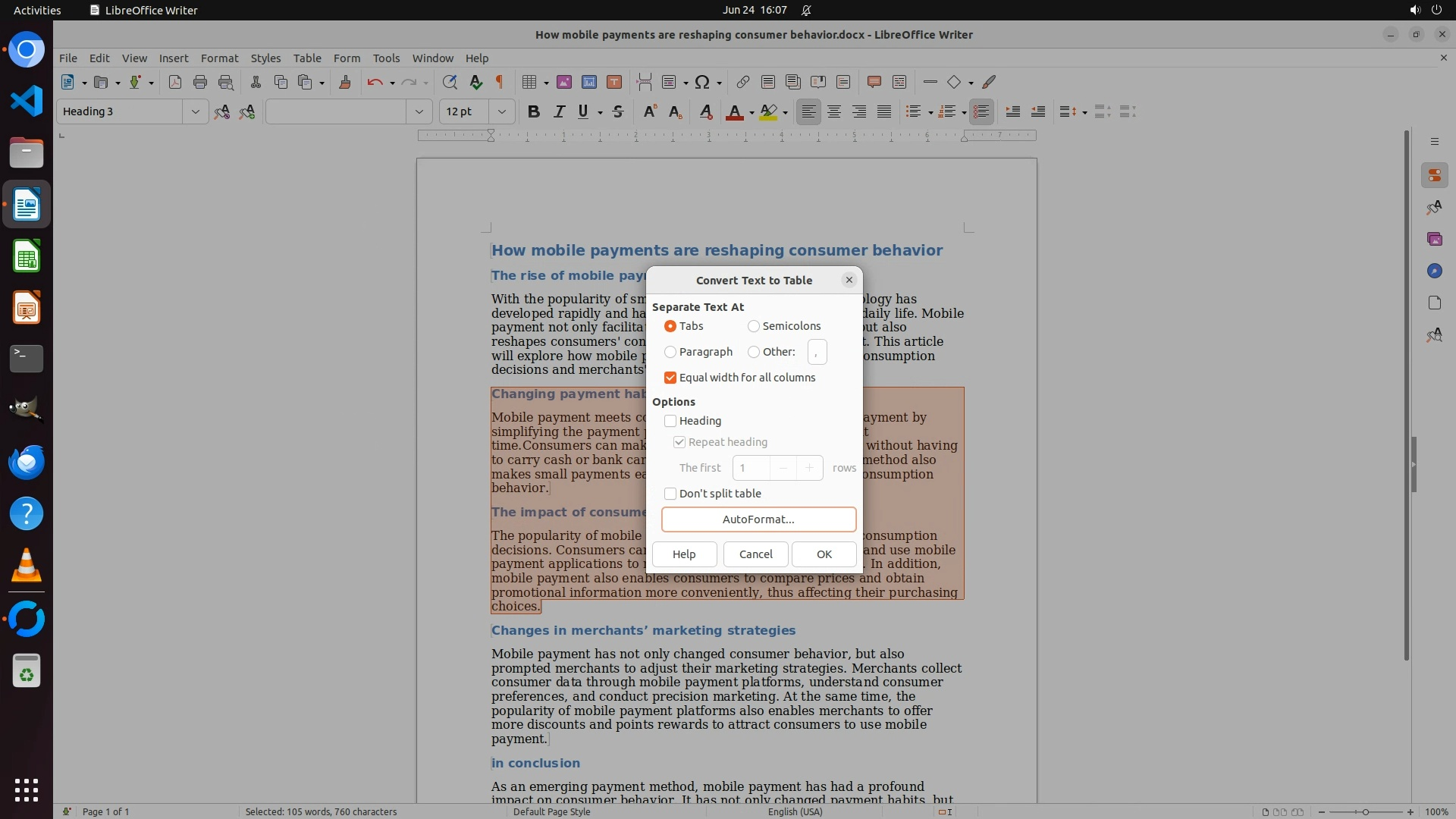This screenshot has width=1456, height=819.
Task: Click the AutoFormat... button
Action: [x=758, y=519]
